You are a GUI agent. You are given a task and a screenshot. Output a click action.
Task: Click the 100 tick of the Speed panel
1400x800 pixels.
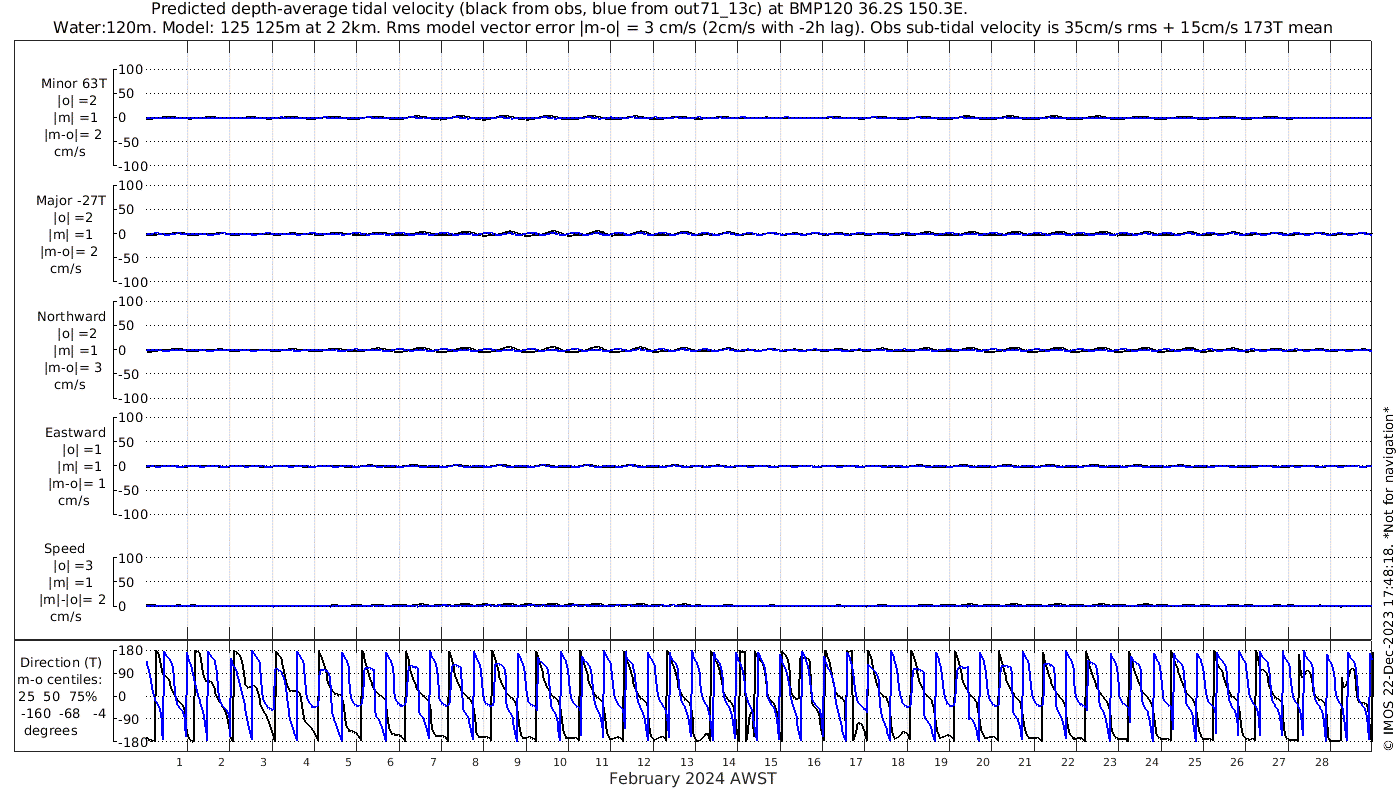pos(133,558)
